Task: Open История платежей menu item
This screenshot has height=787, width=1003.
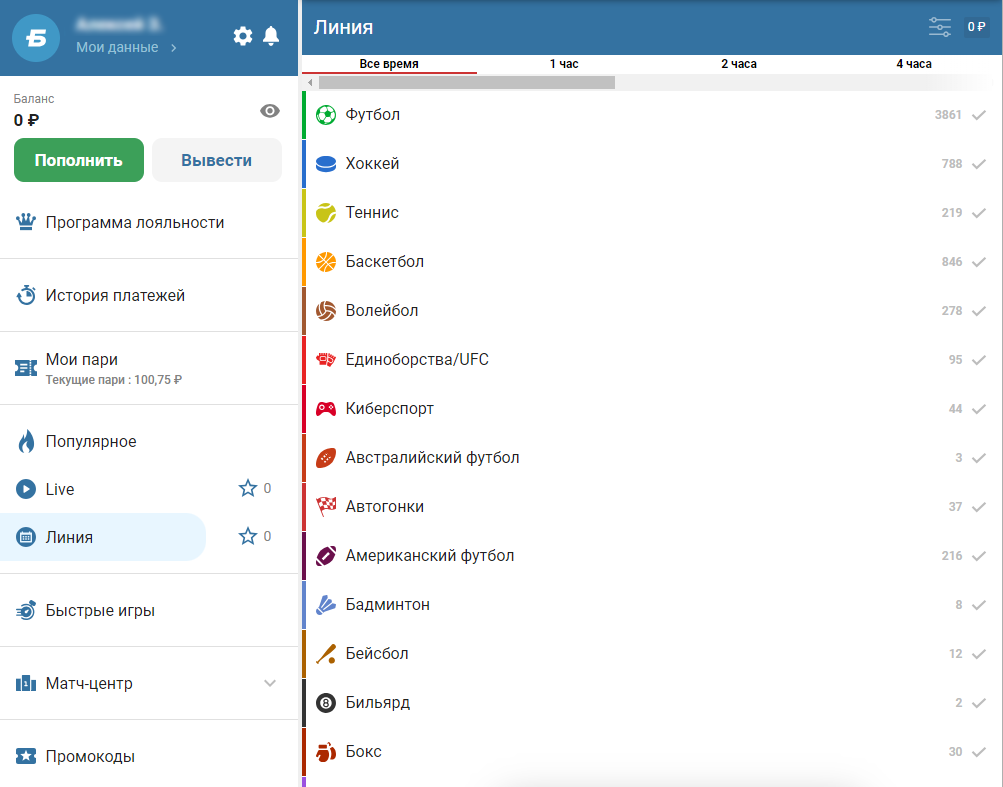Action: coord(149,295)
